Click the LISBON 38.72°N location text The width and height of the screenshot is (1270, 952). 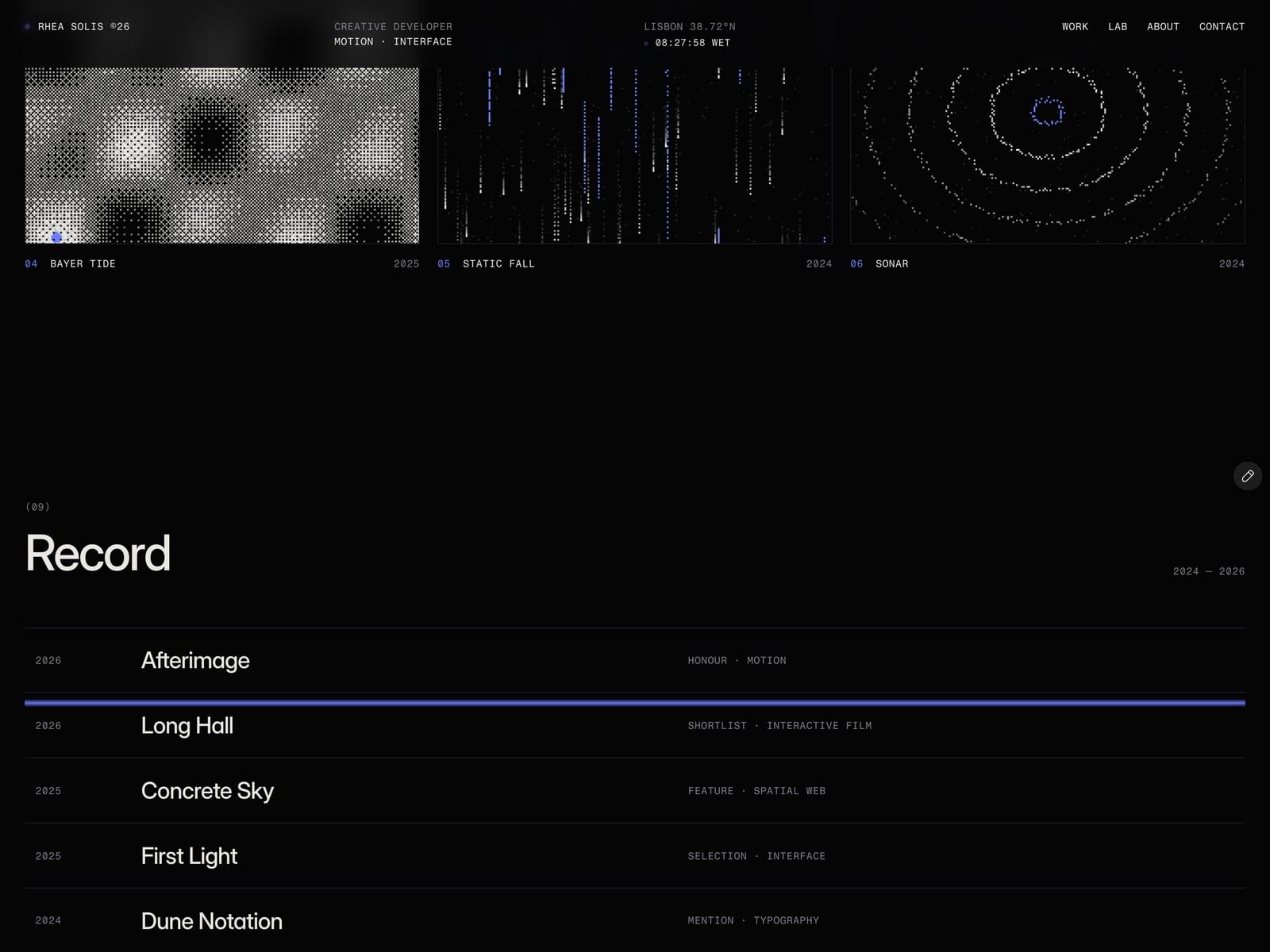690,27
